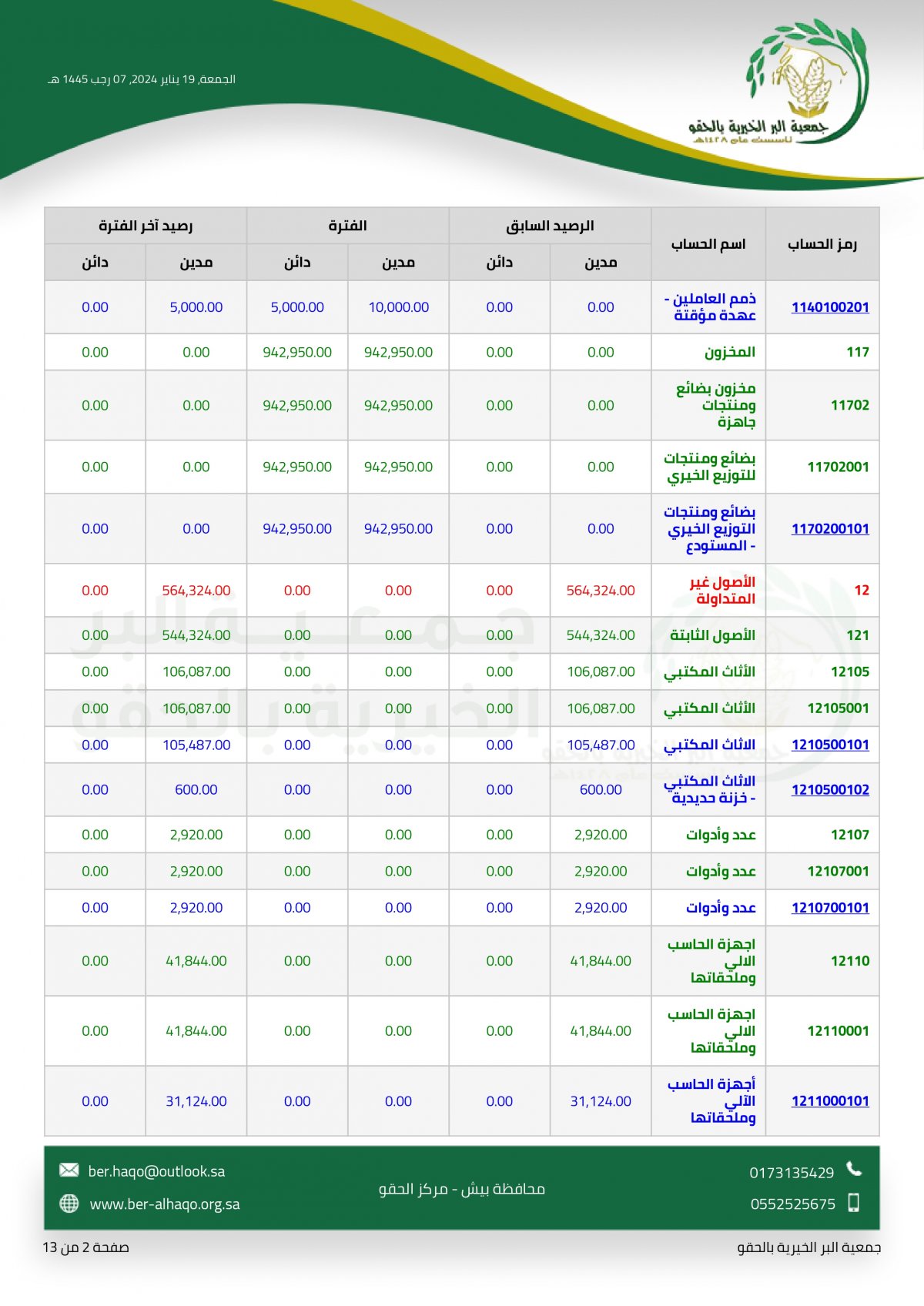
Task: Click address محافظة بيش - مركز الحقو
Action: click(x=461, y=1189)
